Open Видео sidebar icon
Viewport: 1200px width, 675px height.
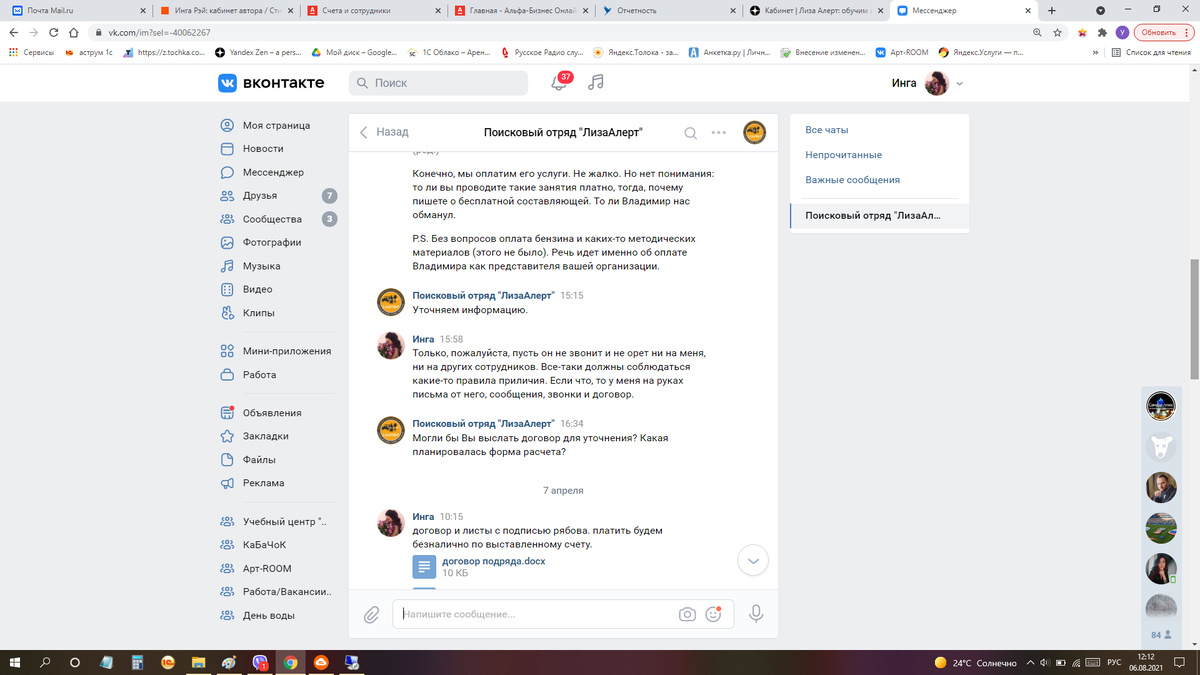[x=227, y=289]
